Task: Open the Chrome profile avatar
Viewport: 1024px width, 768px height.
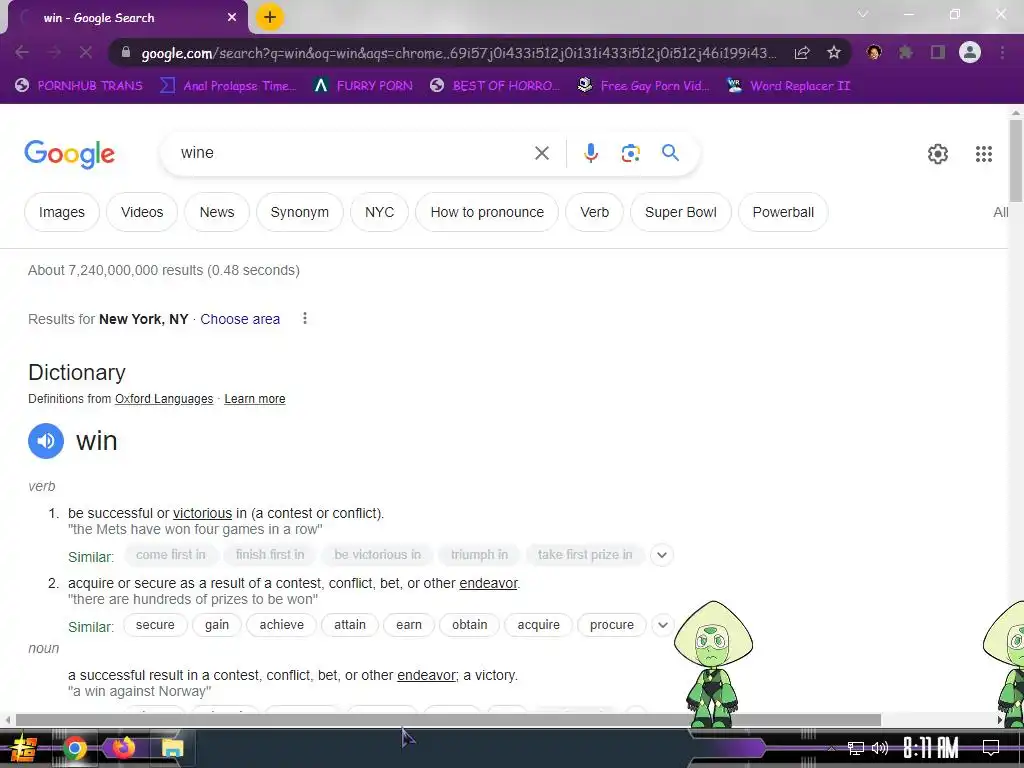Action: click(x=970, y=52)
